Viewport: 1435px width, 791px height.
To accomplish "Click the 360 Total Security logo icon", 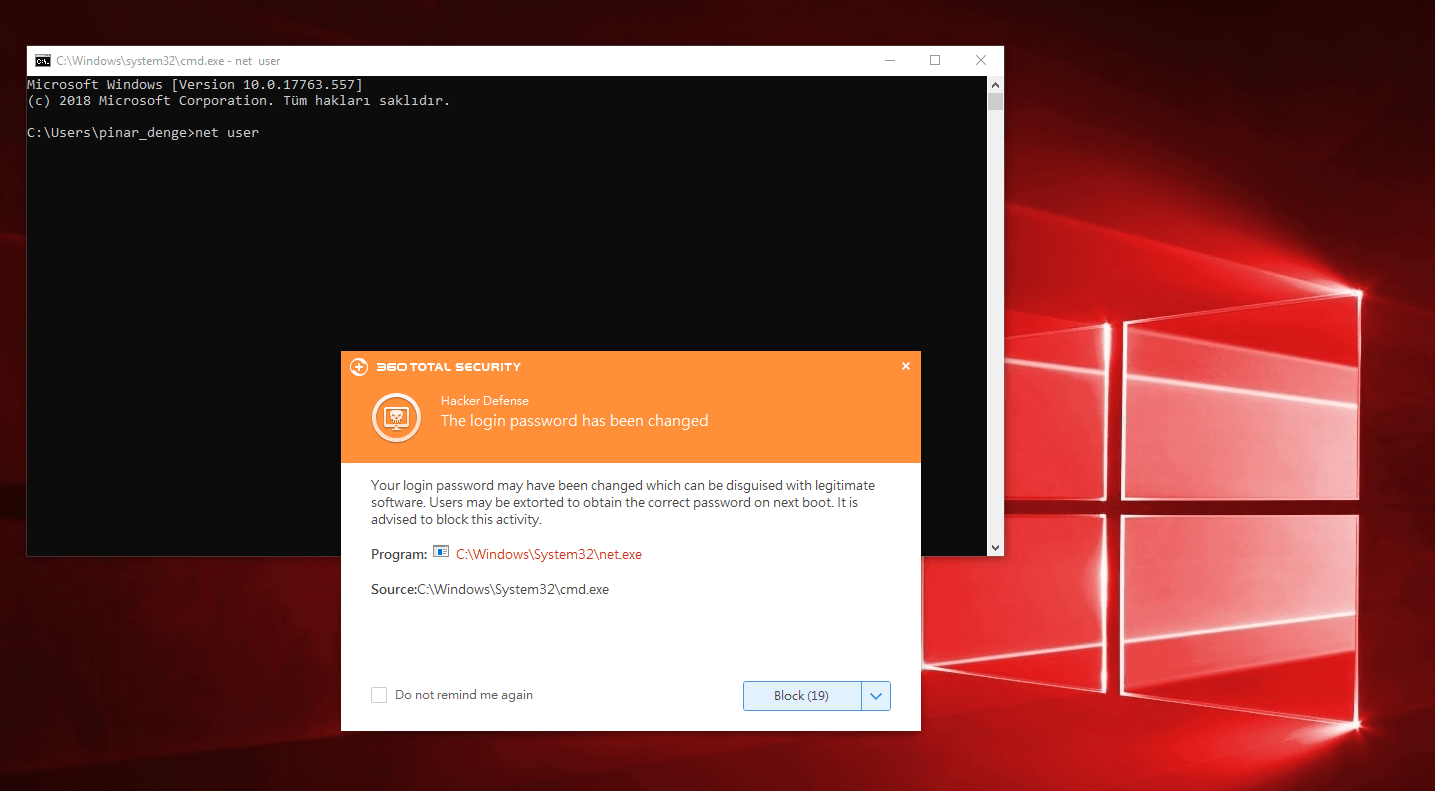I will [359, 367].
